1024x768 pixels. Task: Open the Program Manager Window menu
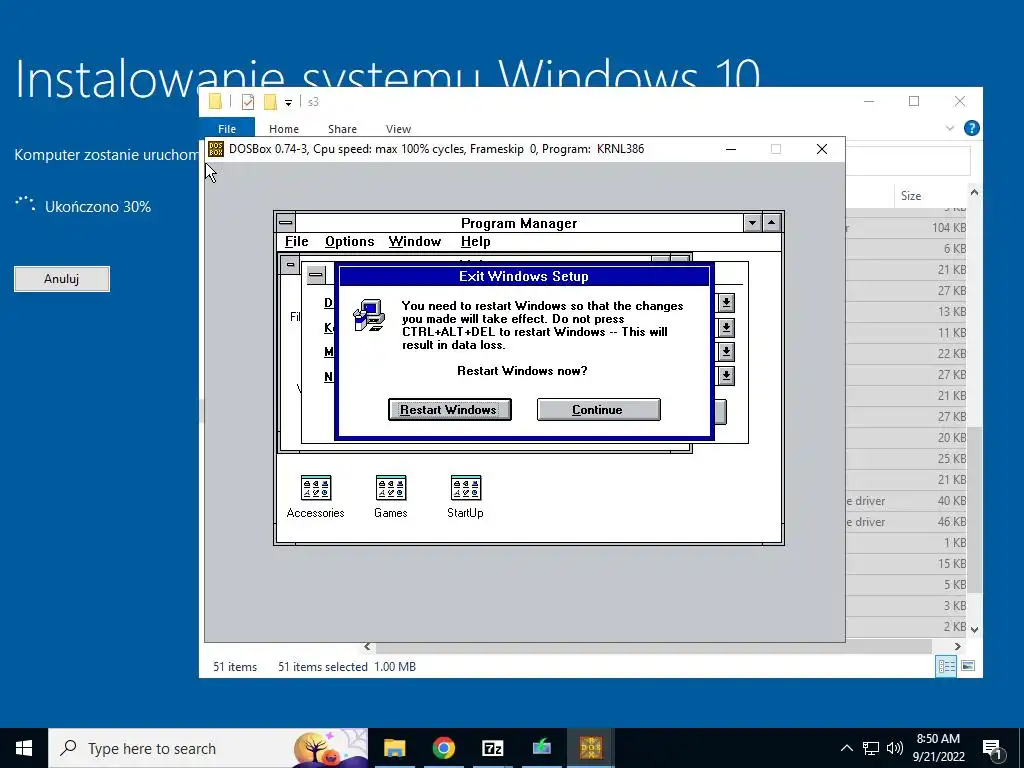click(415, 242)
